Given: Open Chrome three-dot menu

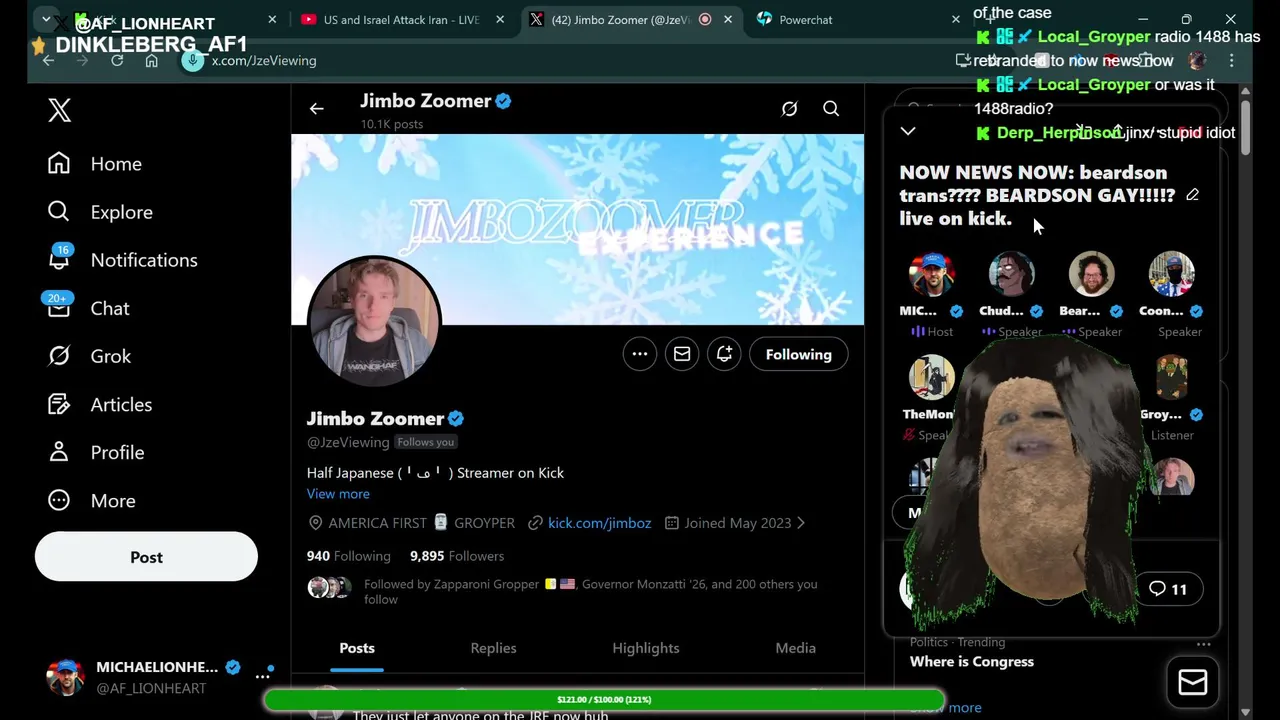Looking at the screenshot, I should (x=1232, y=61).
